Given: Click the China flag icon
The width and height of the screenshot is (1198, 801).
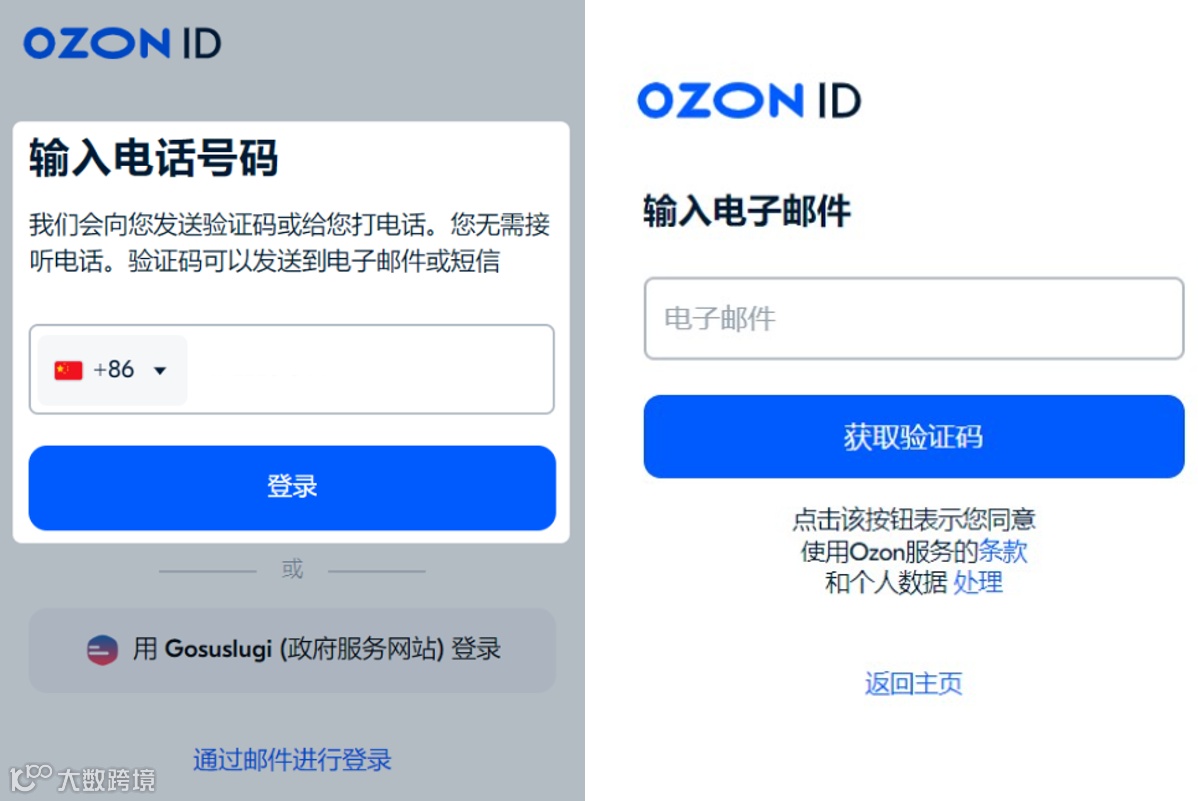Looking at the screenshot, I should click(x=68, y=370).
